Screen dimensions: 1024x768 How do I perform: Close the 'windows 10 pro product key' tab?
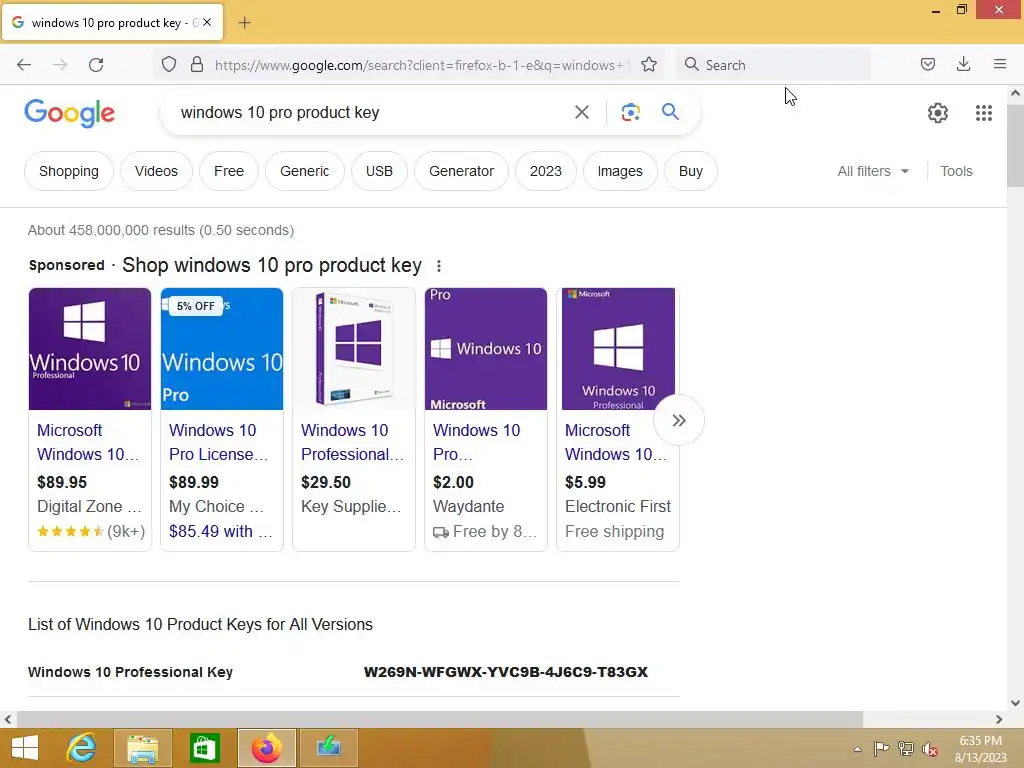(x=207, y=22)
